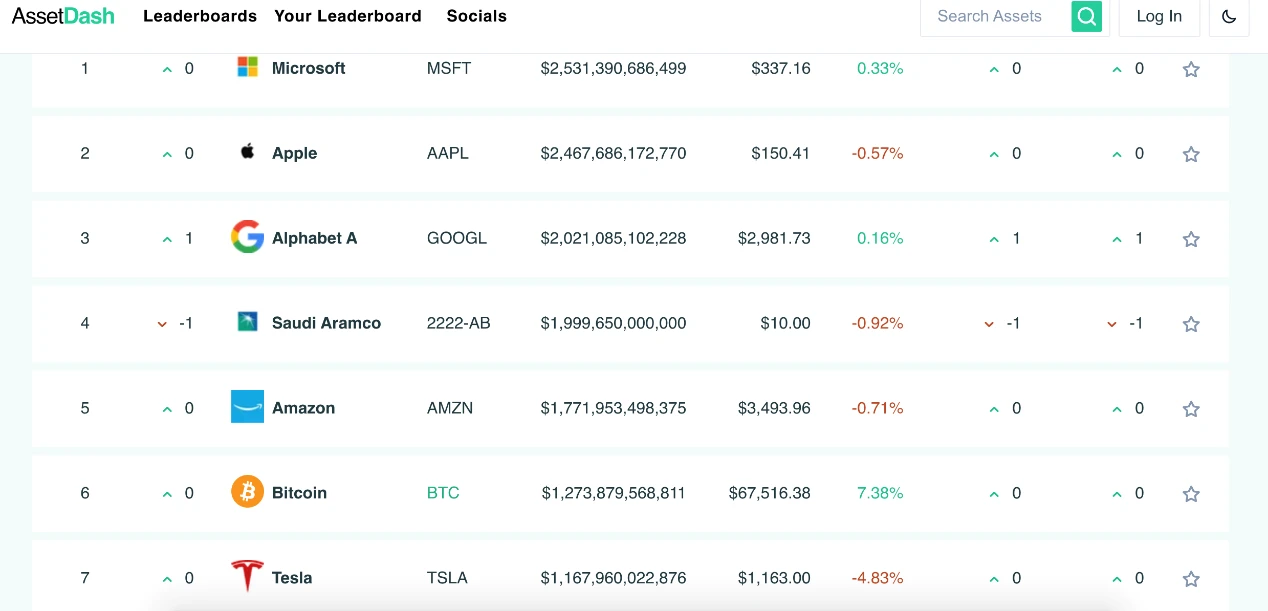Click the green search magnifier button

pyautogui.click(x=1086, y=16)
